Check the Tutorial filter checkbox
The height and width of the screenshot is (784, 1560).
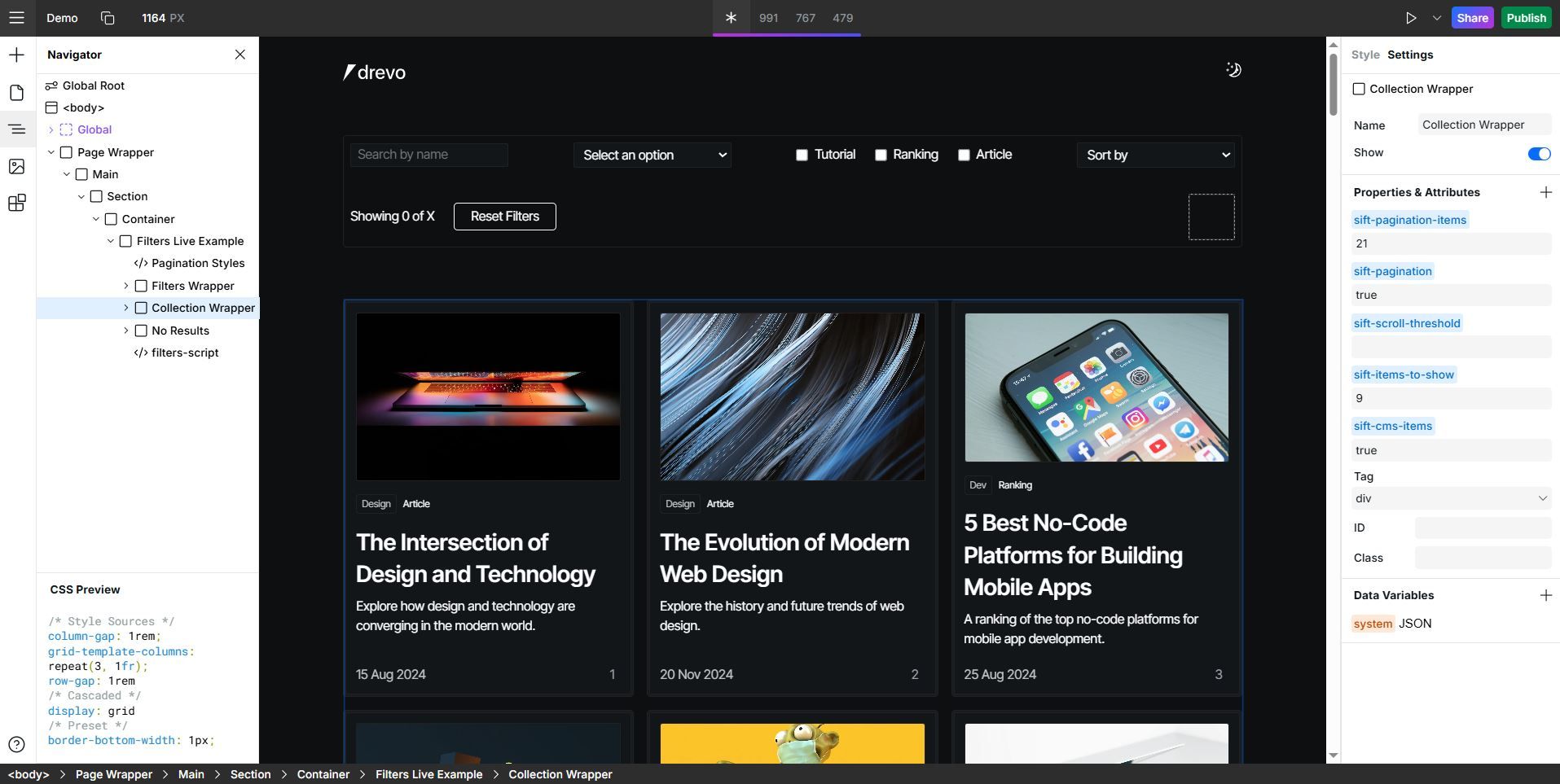tap(802, 155)
